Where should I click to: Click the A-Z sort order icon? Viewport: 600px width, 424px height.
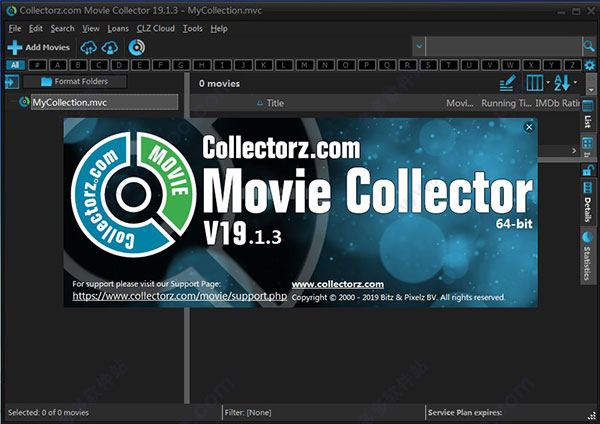[562, 83]
